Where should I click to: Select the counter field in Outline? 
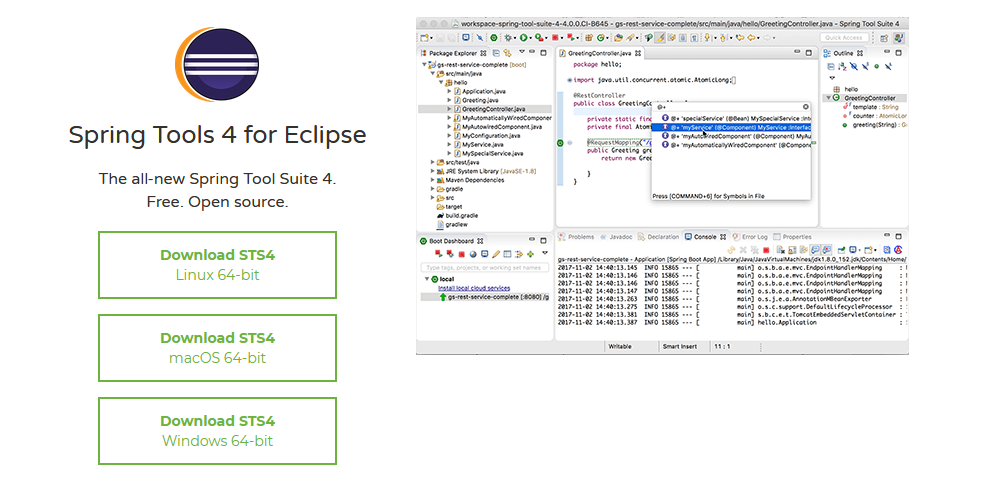(874, 116)
